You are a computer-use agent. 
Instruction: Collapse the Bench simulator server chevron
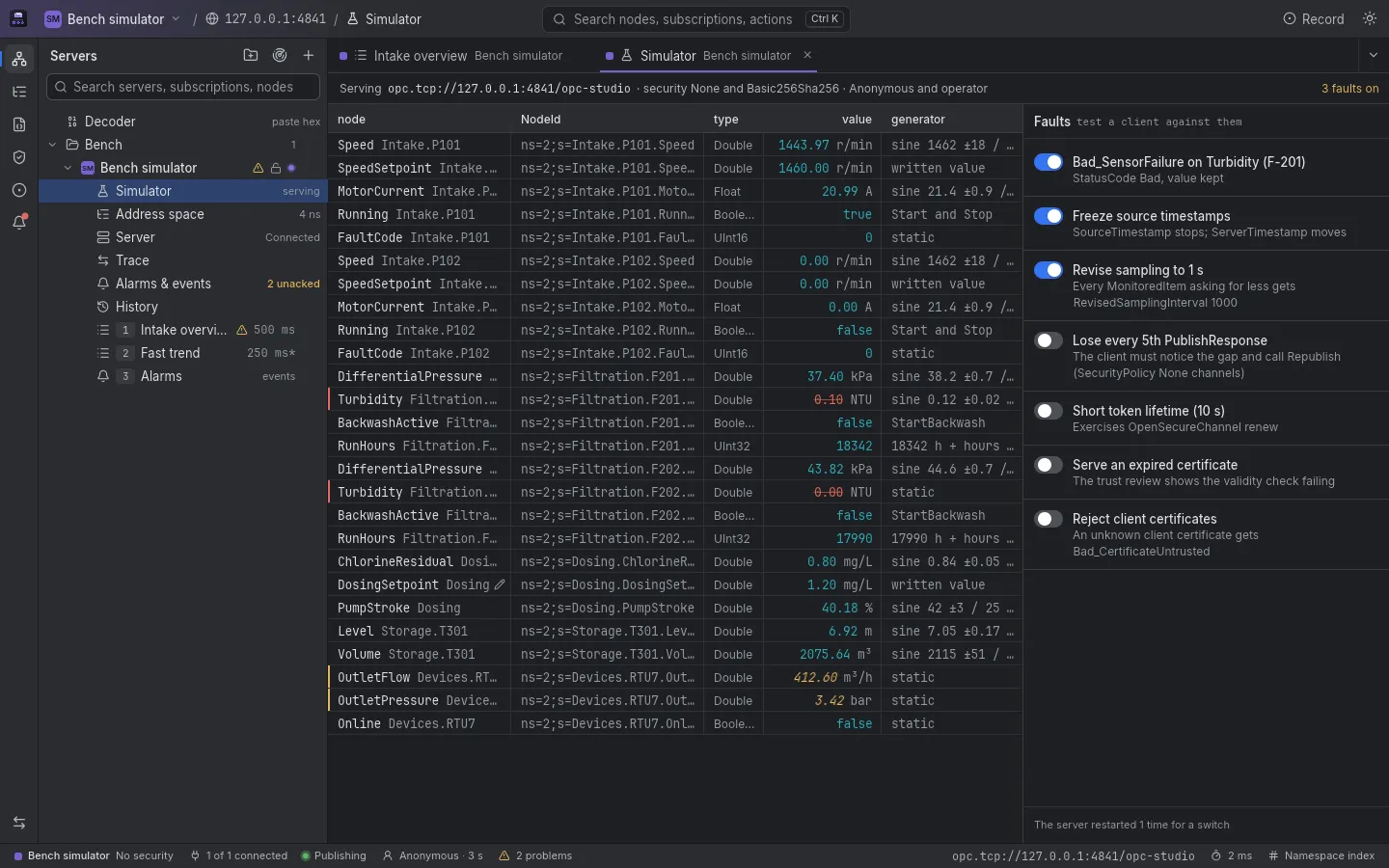(x=68, y=168)
